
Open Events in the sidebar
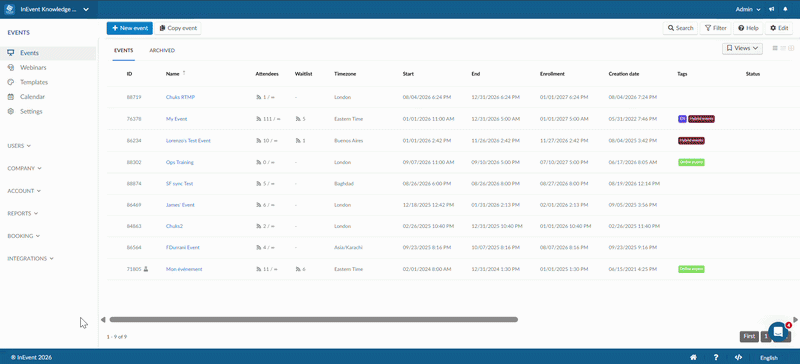click(48, 53)
